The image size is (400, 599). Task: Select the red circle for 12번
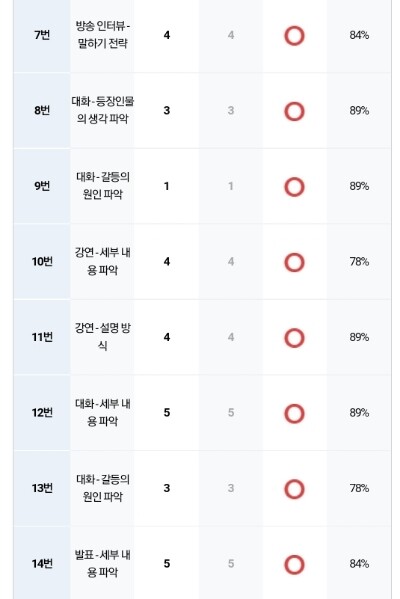click(x=294, y=414)
